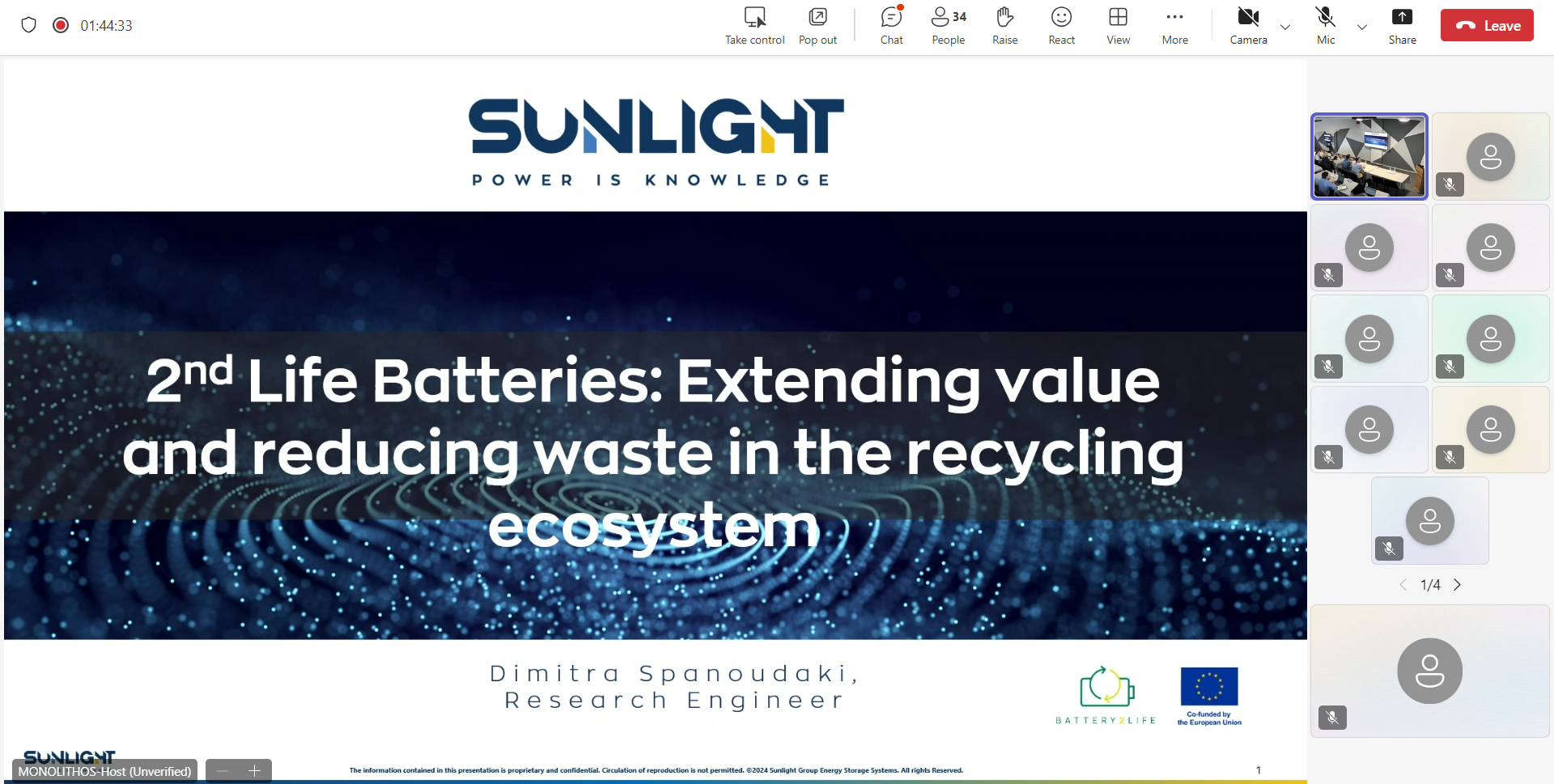The width and height of the screenshot is (1554, 784).
Task: Show the People participant list
Action: pos(948,26)
